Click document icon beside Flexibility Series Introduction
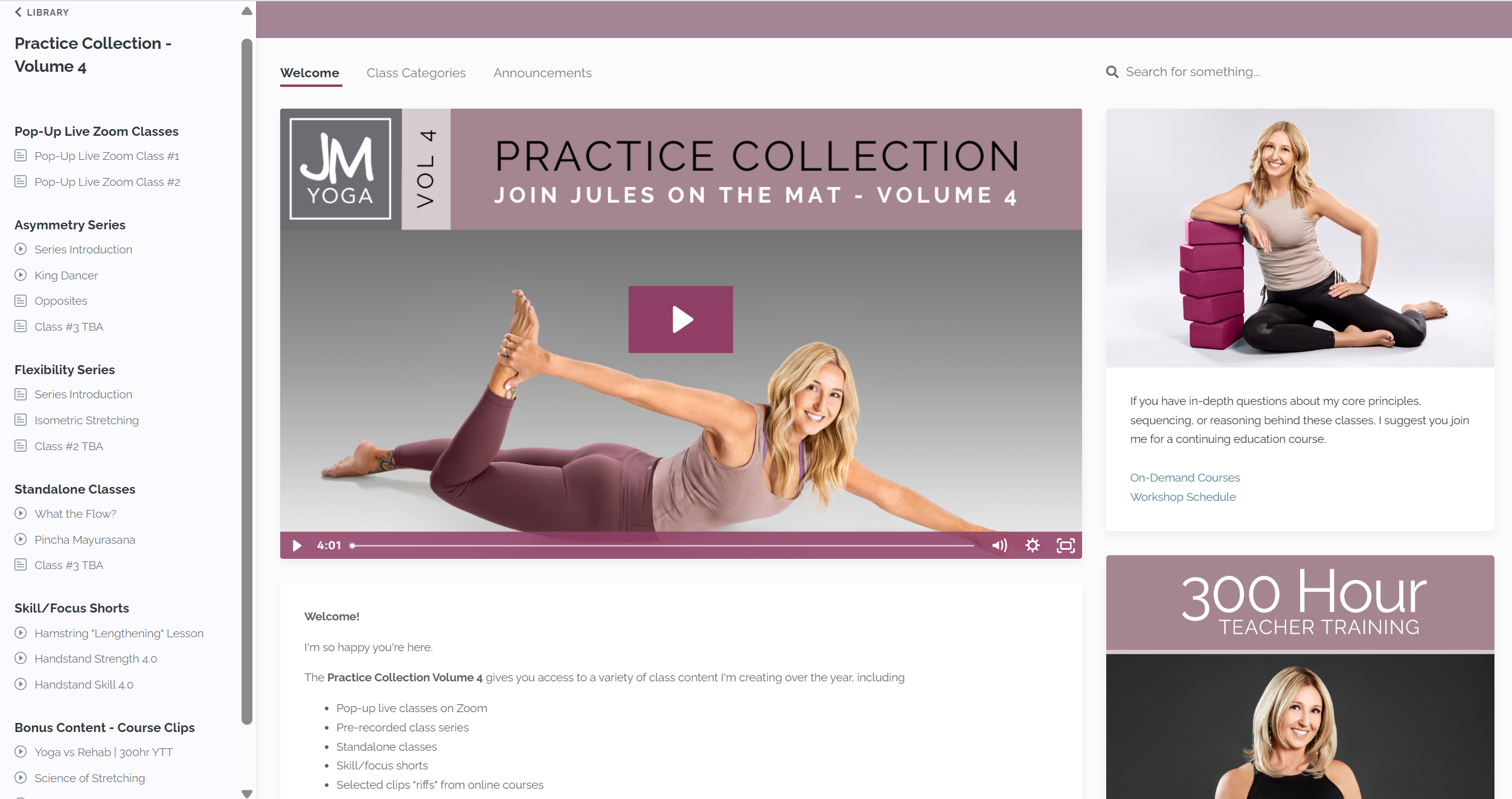Screen dimensions: 1512x799 (x=21, y=394)
